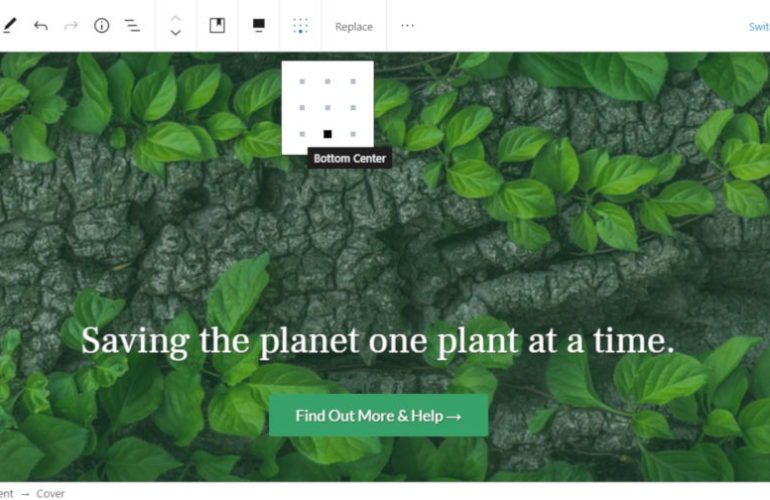Viewport: 770px width, 500px height.
Task: Move block down with the down chevron
Action: click(176, 34)
